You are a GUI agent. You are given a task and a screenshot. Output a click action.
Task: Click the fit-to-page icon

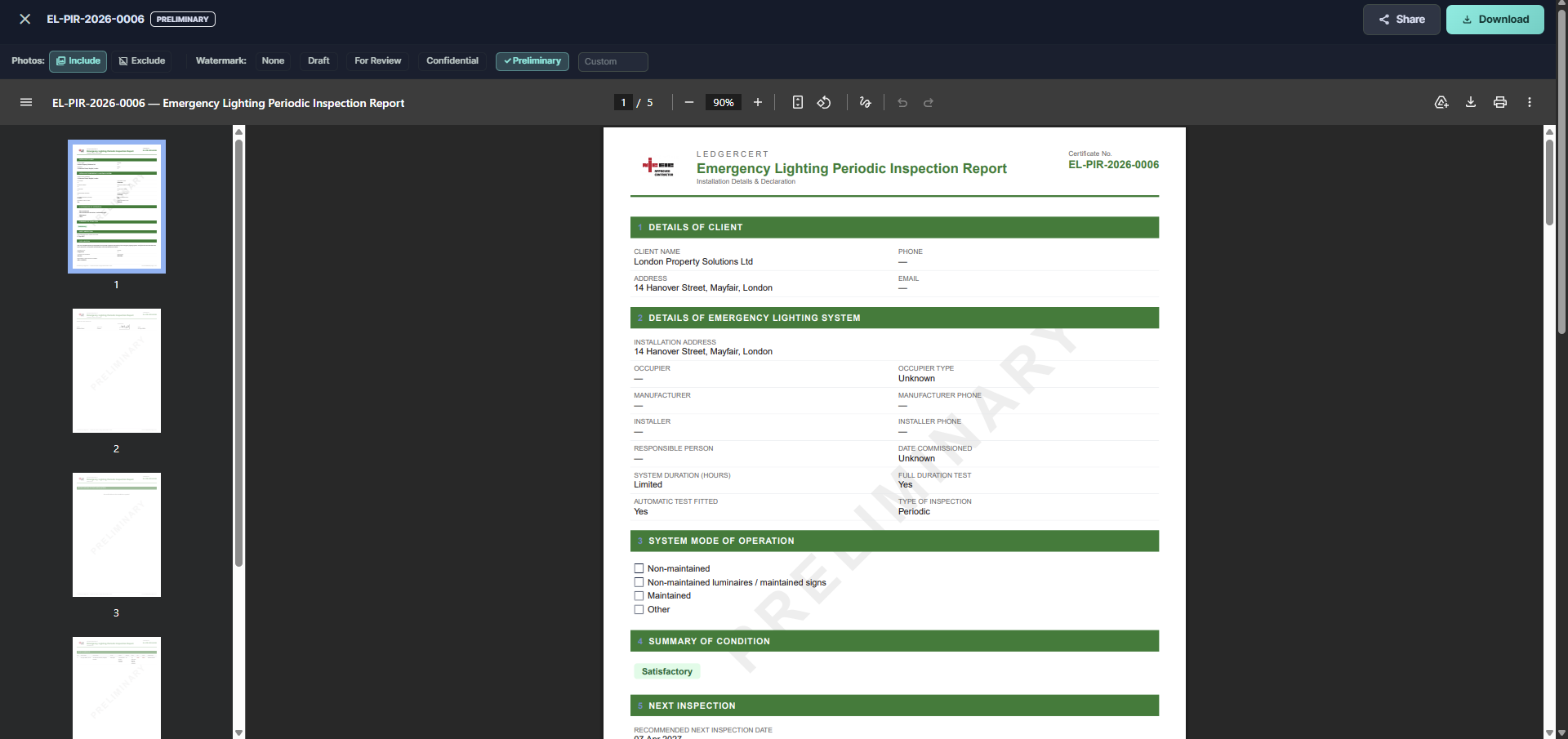[797, 102]
